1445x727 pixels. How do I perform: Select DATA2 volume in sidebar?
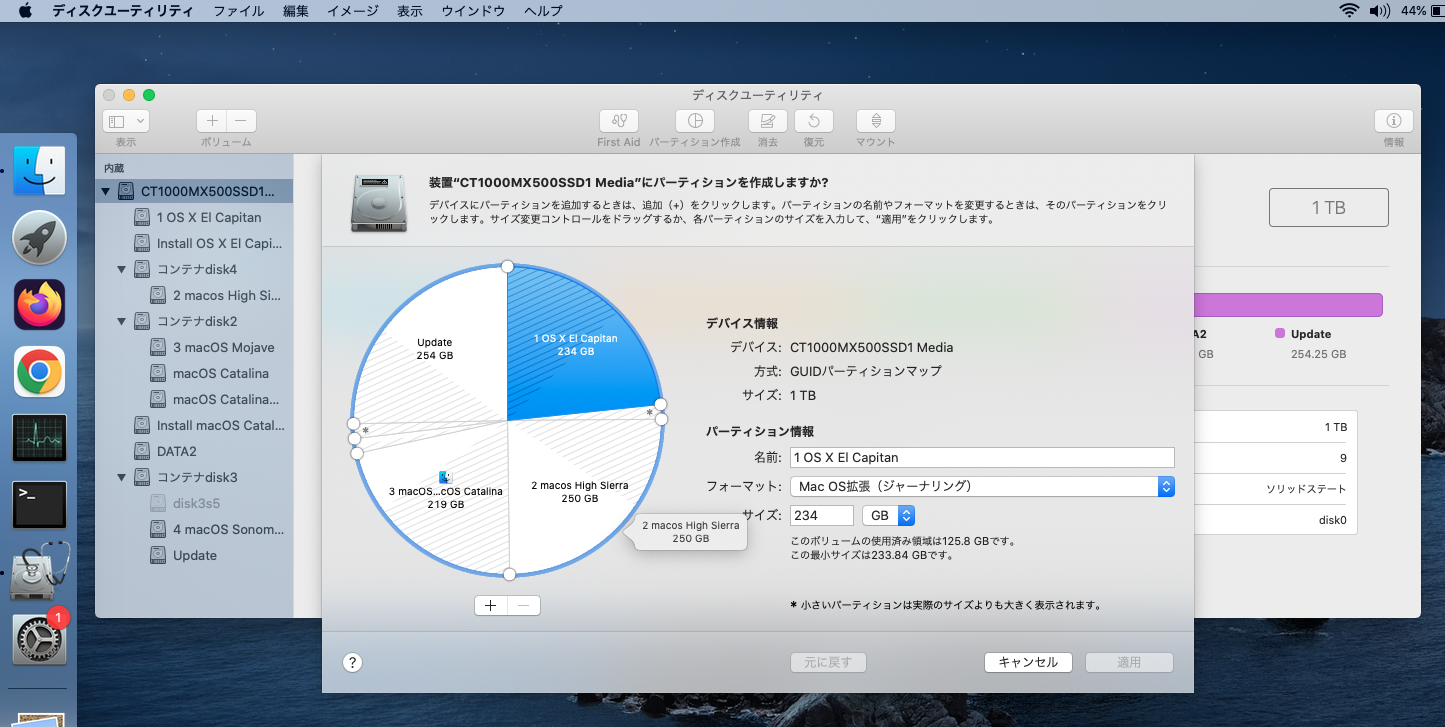coord(176,451)
